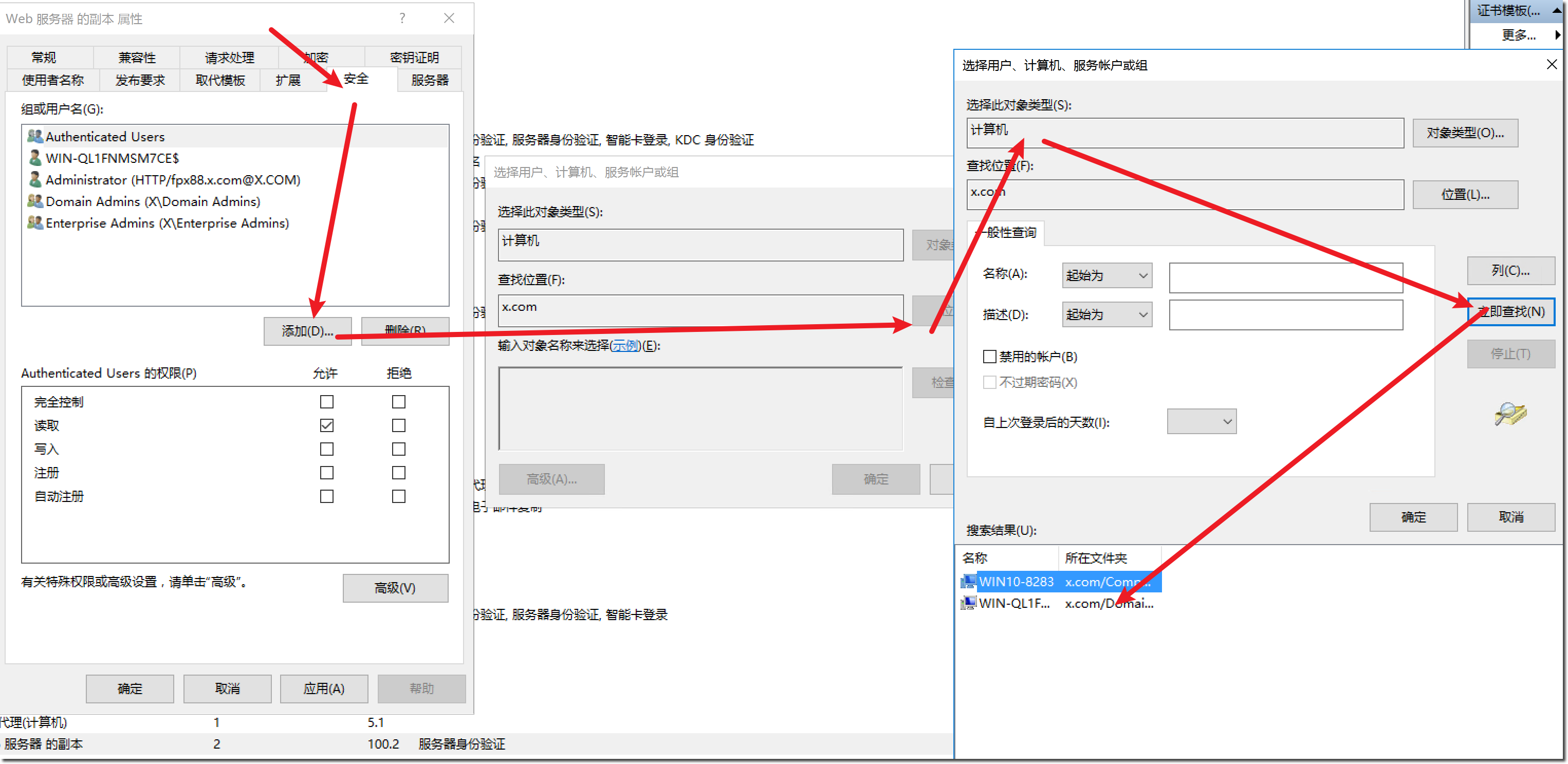The width and height of the screenshot is (1568, 764).
Task: Select WIN-QL1FNMSM7CE$ computer account icon
Action: pos(35,158)
